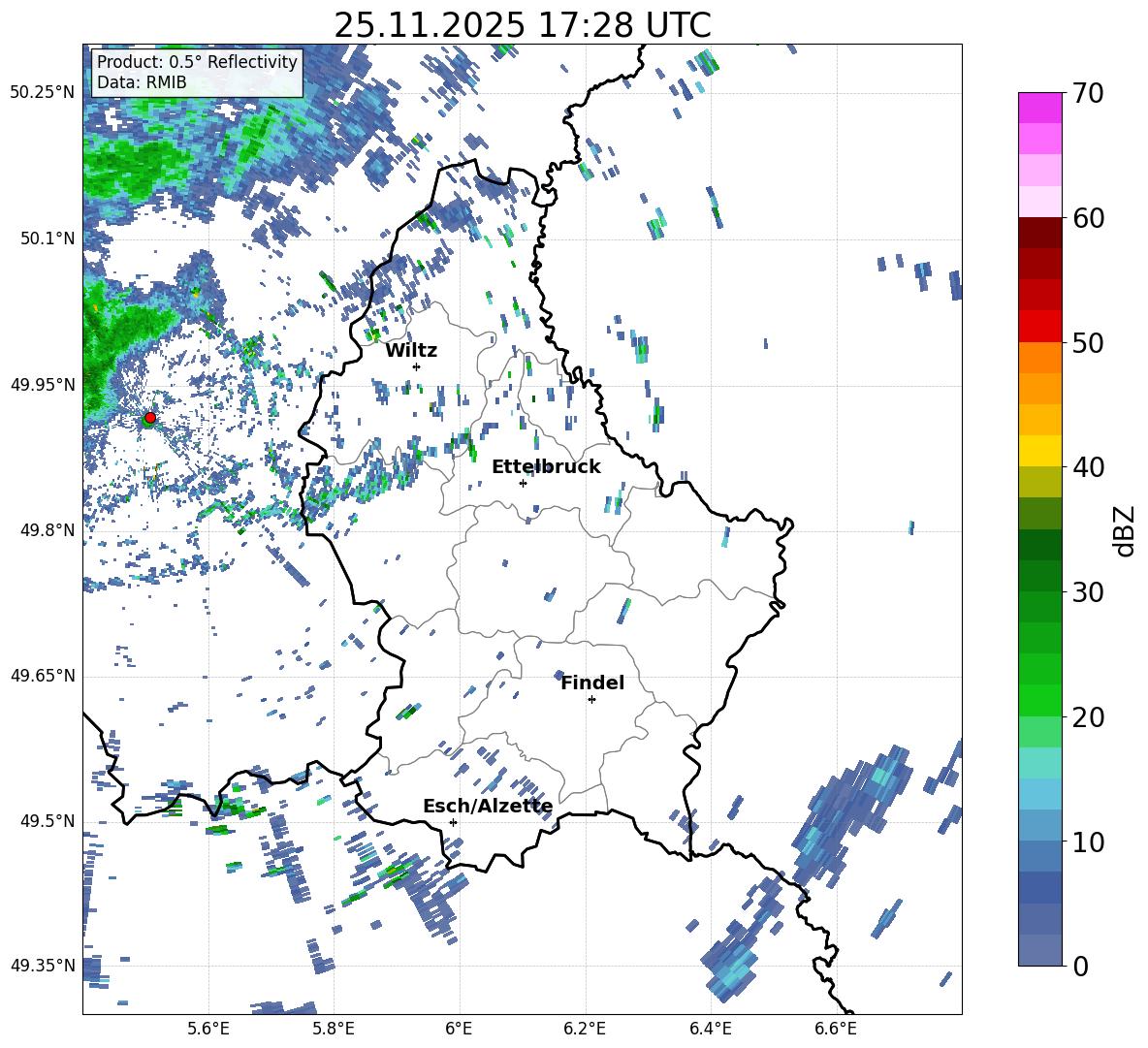Click the 6°E longitude label
The width and height of the screenshot is (1148, 1048).
tap(459, 1029)
